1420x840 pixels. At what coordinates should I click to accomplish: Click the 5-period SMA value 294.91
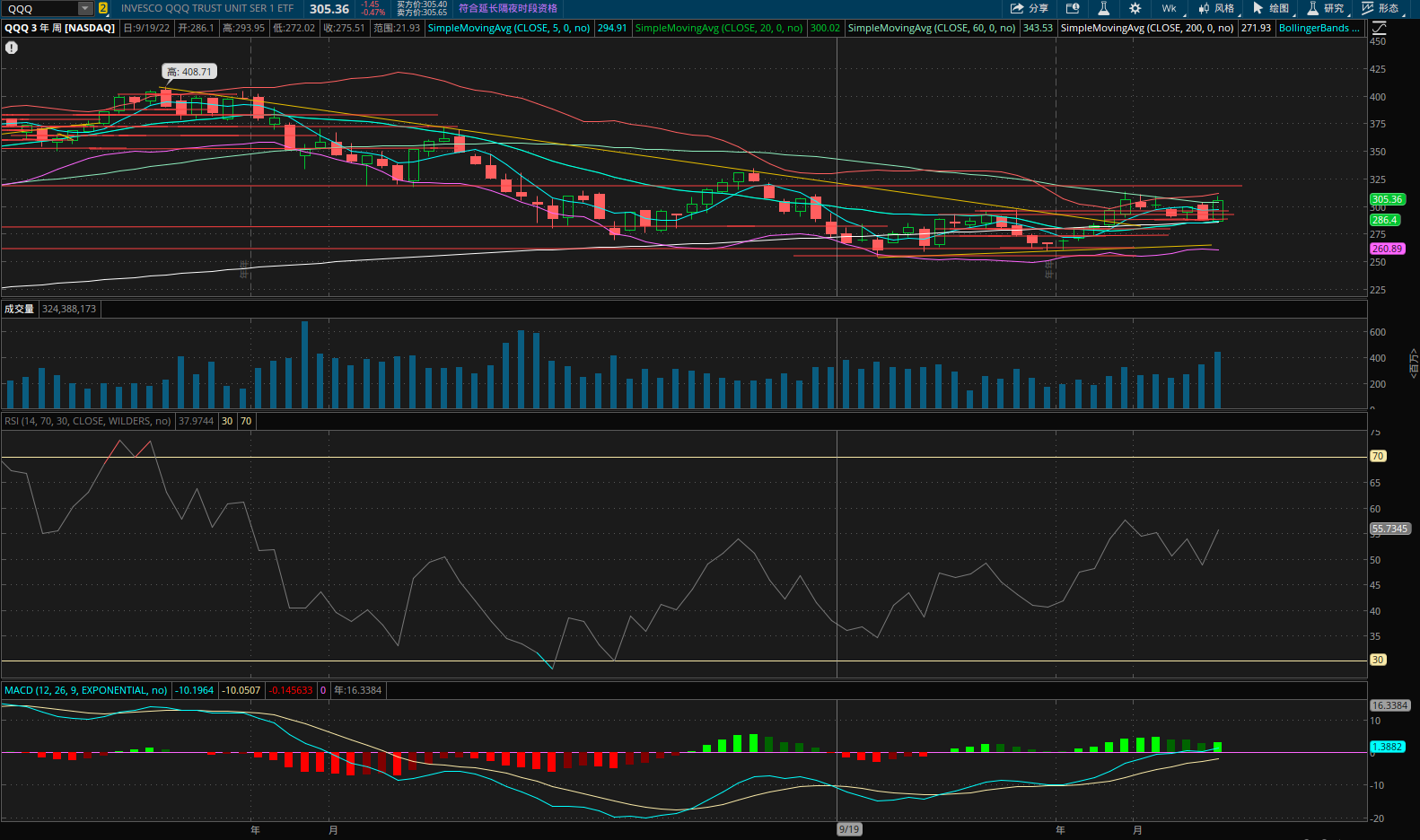point(612,28)
